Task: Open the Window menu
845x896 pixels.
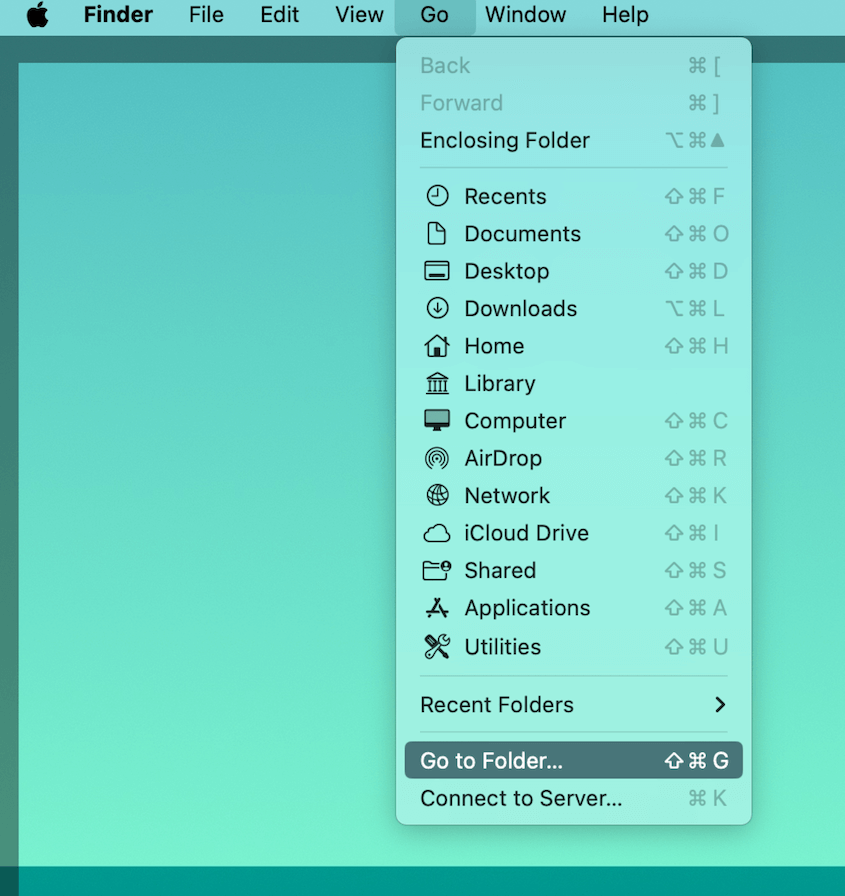Action: 525,15
